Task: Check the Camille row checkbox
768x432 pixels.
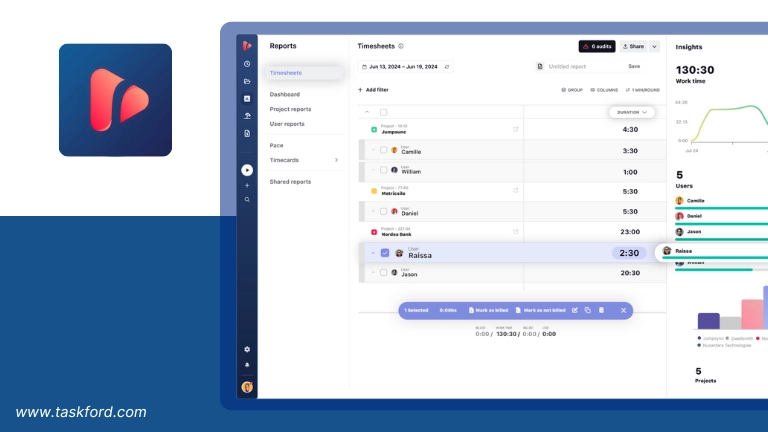Action: pyautogui.click(x=384, y=150)
